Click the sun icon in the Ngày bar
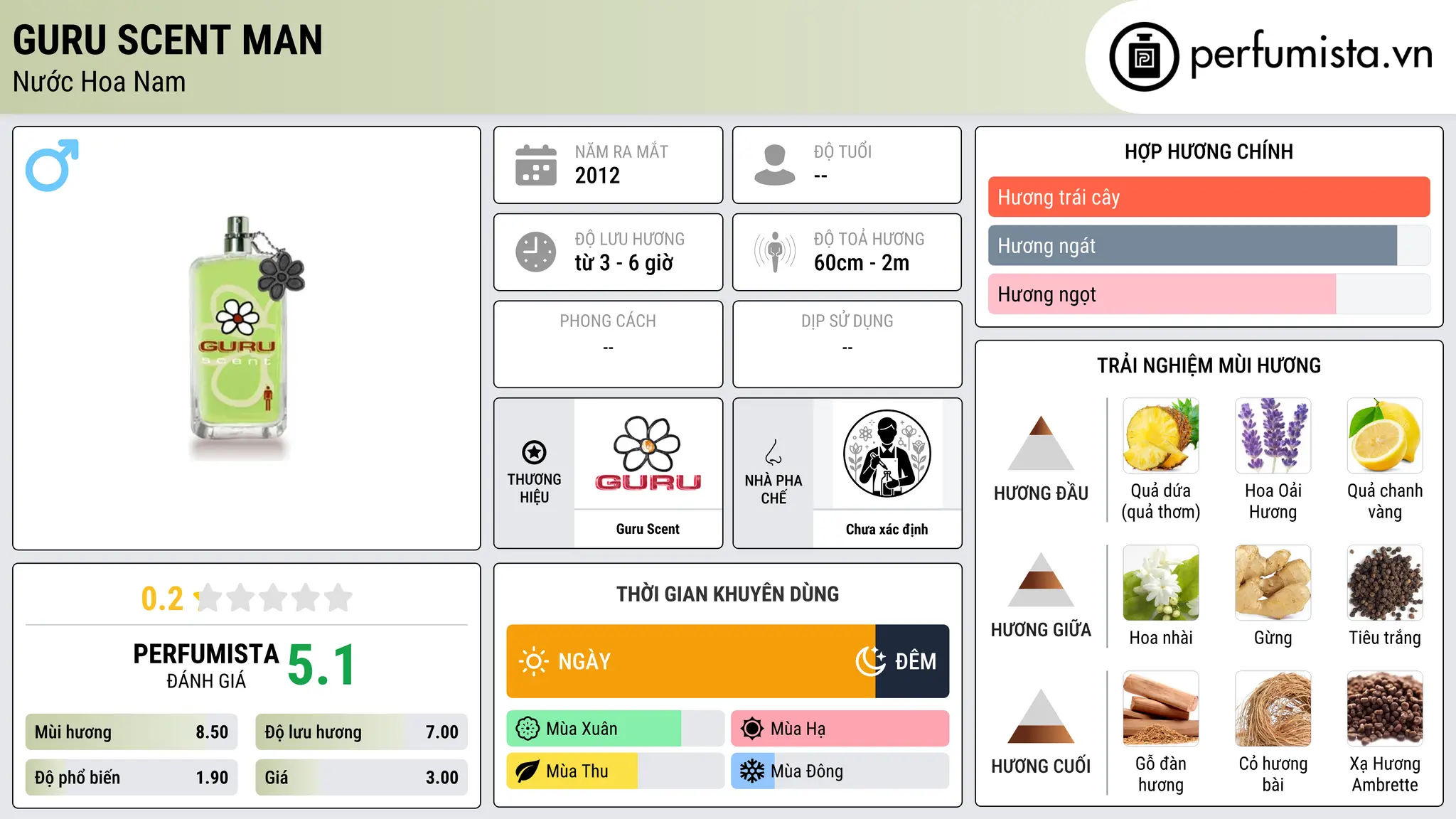 point(534,661)
